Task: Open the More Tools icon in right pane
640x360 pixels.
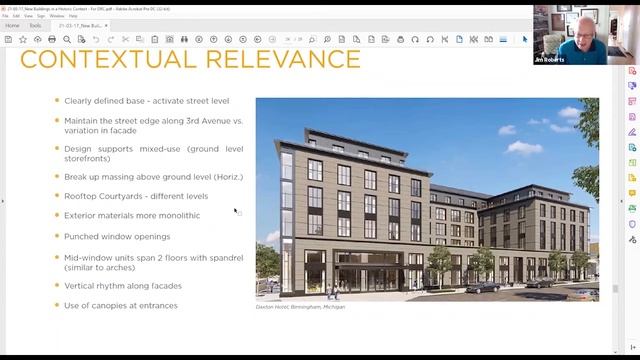Action: (x=632, y=239)
